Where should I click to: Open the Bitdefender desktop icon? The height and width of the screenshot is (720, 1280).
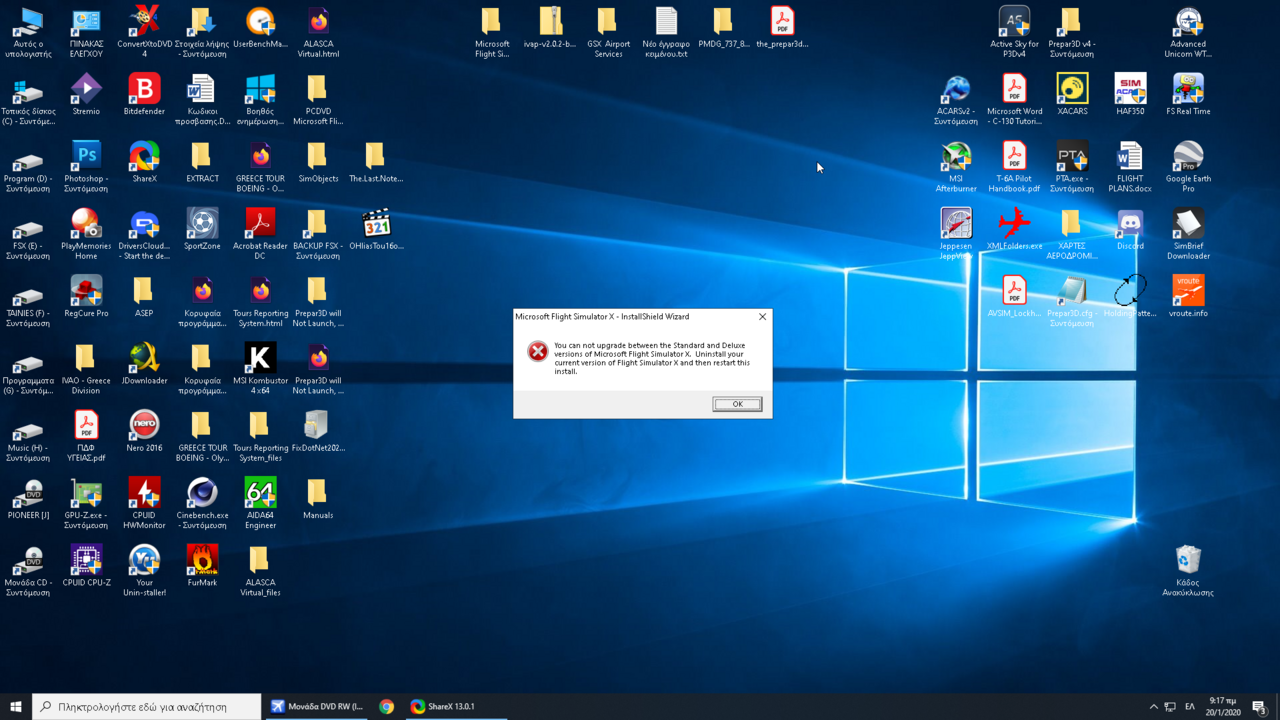[144, 94]
